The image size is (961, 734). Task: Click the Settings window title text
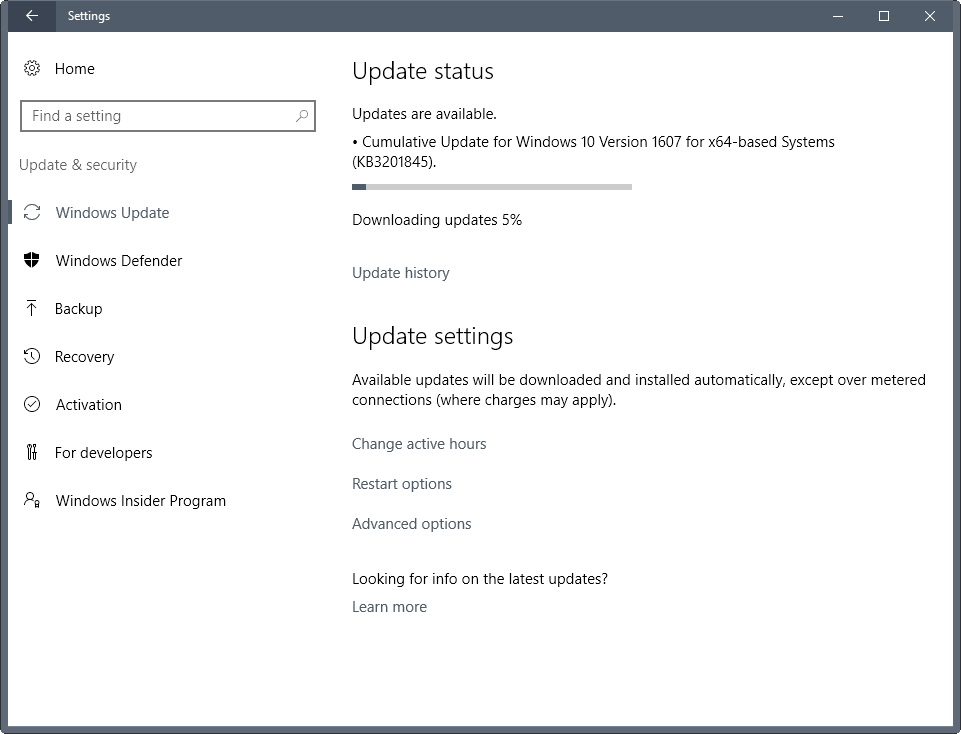pos(89,16)
